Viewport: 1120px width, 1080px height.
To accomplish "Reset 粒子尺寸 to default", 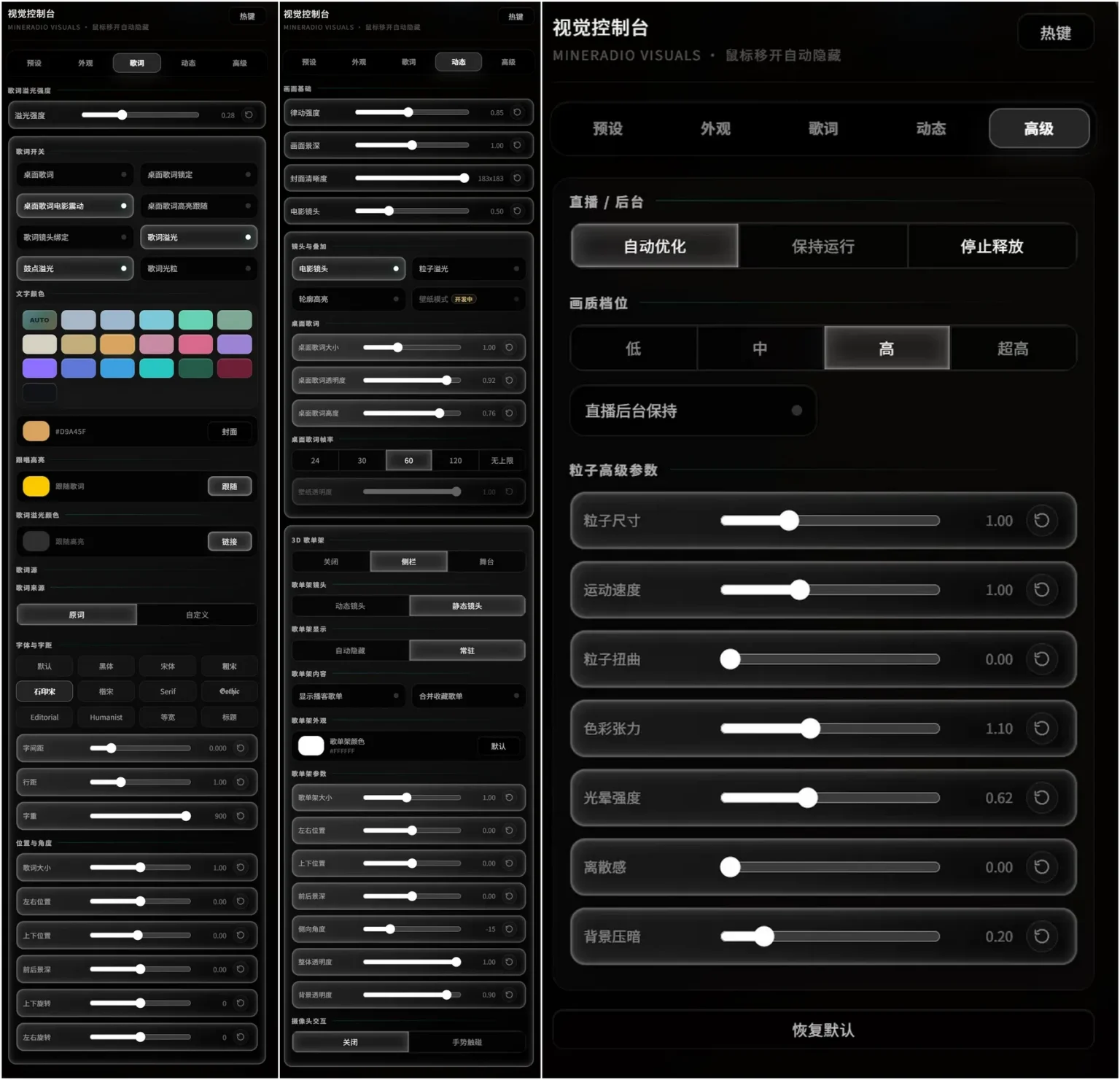I will pos(1042,520).
